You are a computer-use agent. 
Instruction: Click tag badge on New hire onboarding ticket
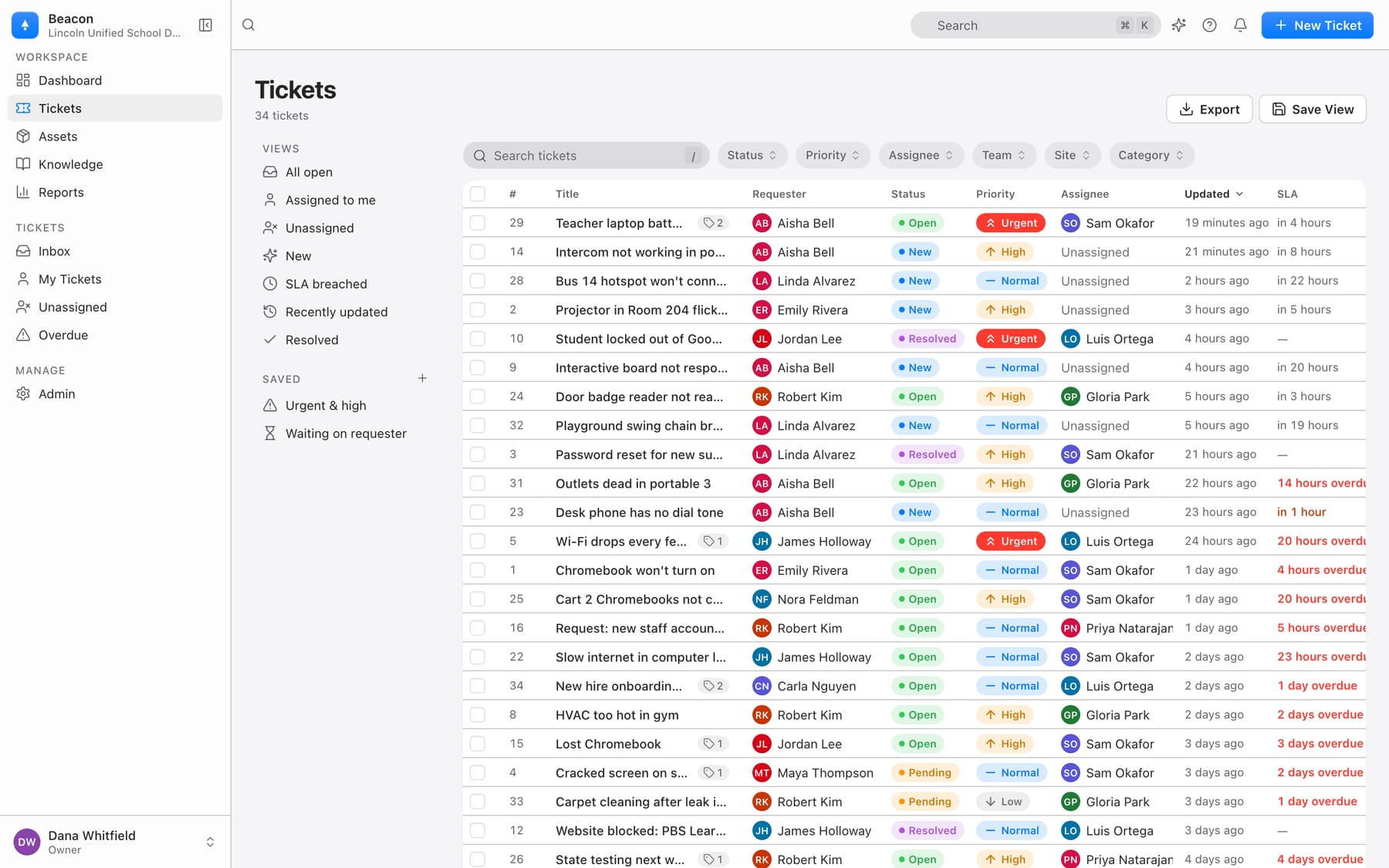click(x=714, y=686)
